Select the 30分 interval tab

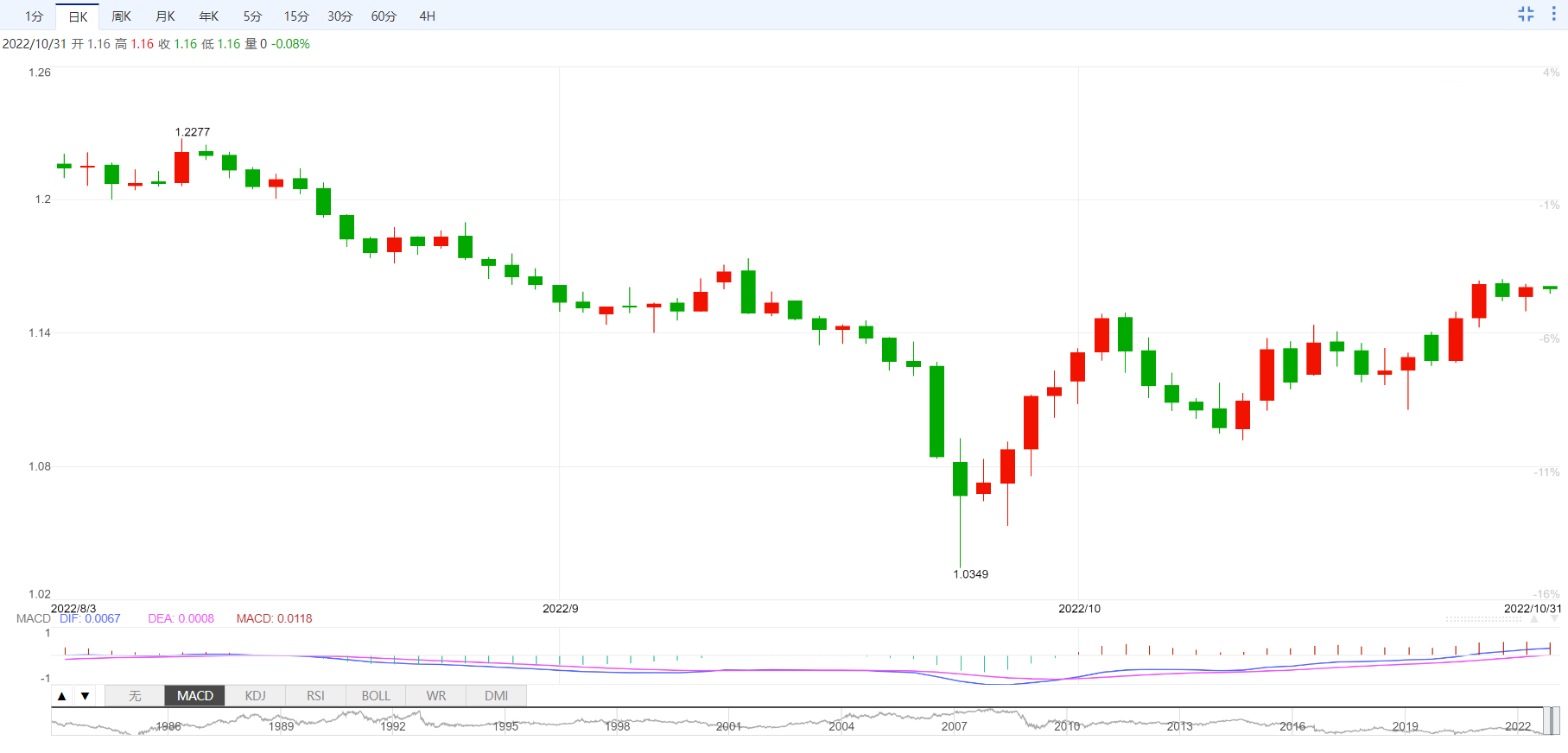click(x=340, y=16)
